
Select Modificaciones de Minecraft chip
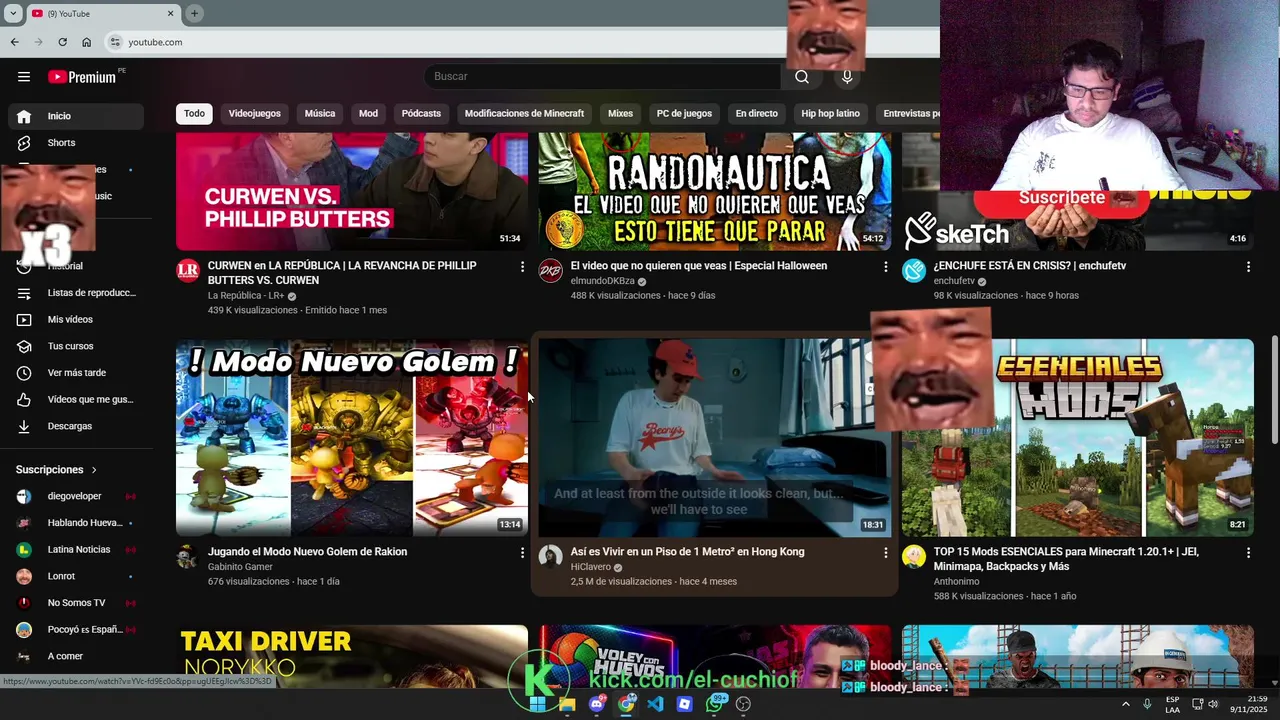[x=524, y=114]
